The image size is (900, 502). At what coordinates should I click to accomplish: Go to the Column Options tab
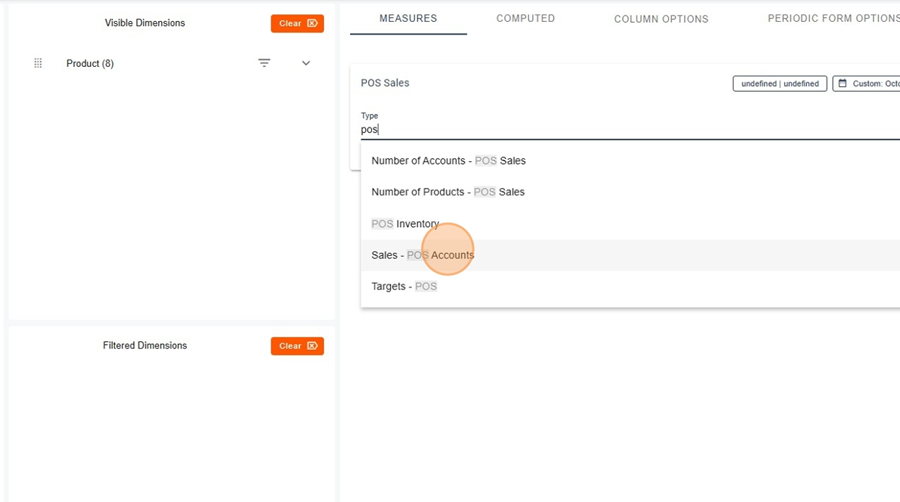click(x=661, y=19)
